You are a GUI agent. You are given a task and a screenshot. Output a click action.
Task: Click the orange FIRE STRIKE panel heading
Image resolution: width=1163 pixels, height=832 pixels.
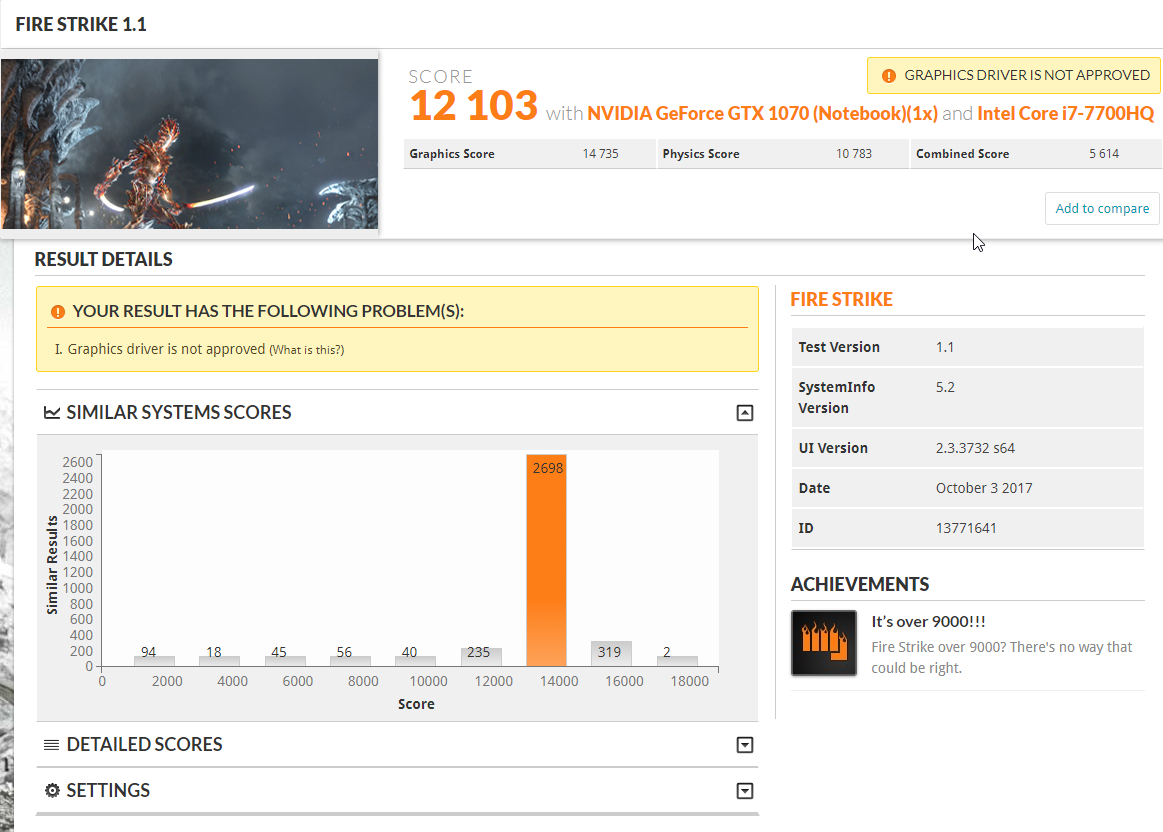pos(841,300)
